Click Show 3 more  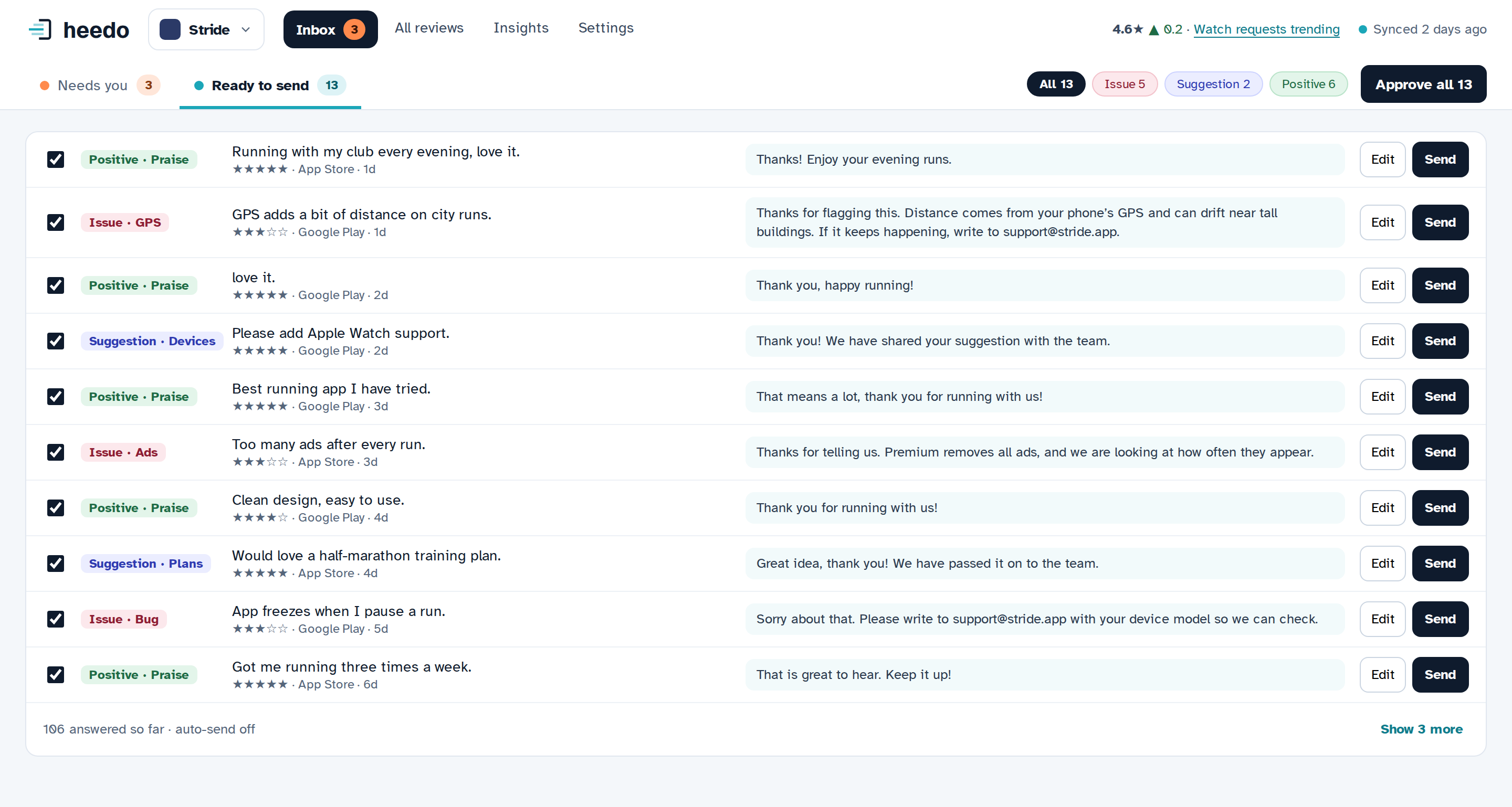(x=1421, y=729)
